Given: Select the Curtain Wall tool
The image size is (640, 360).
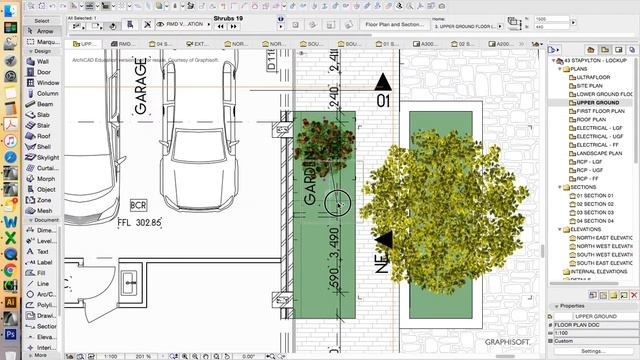Looking at the screenshot, I should (42, 168).
